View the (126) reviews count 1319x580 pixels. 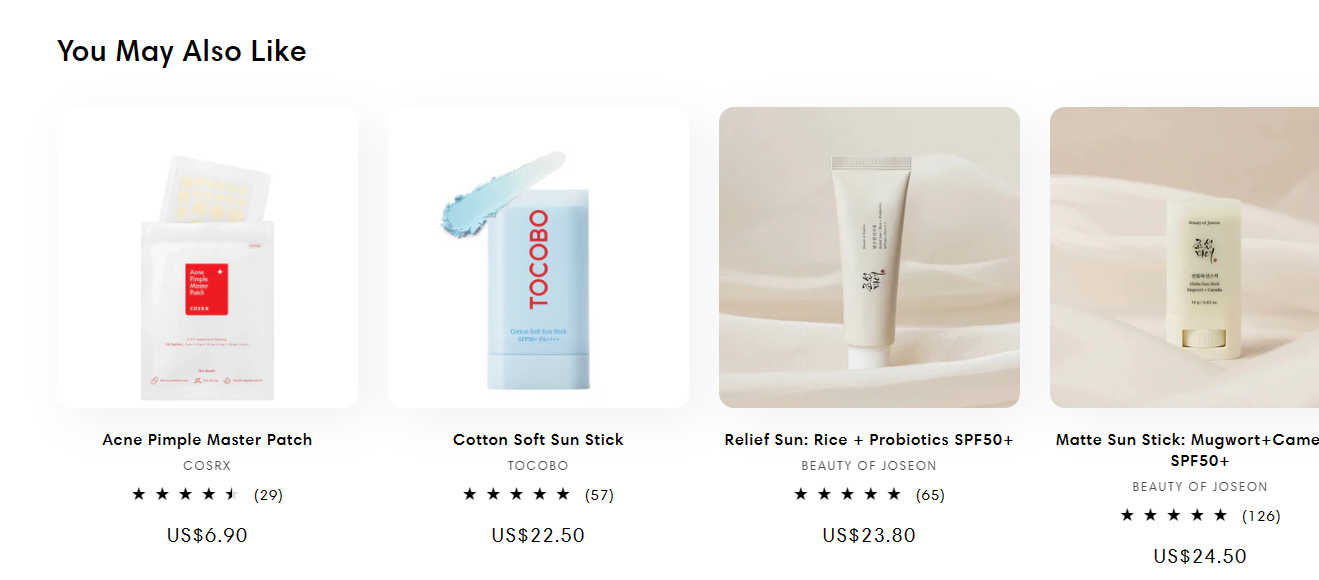(1261, 516)
